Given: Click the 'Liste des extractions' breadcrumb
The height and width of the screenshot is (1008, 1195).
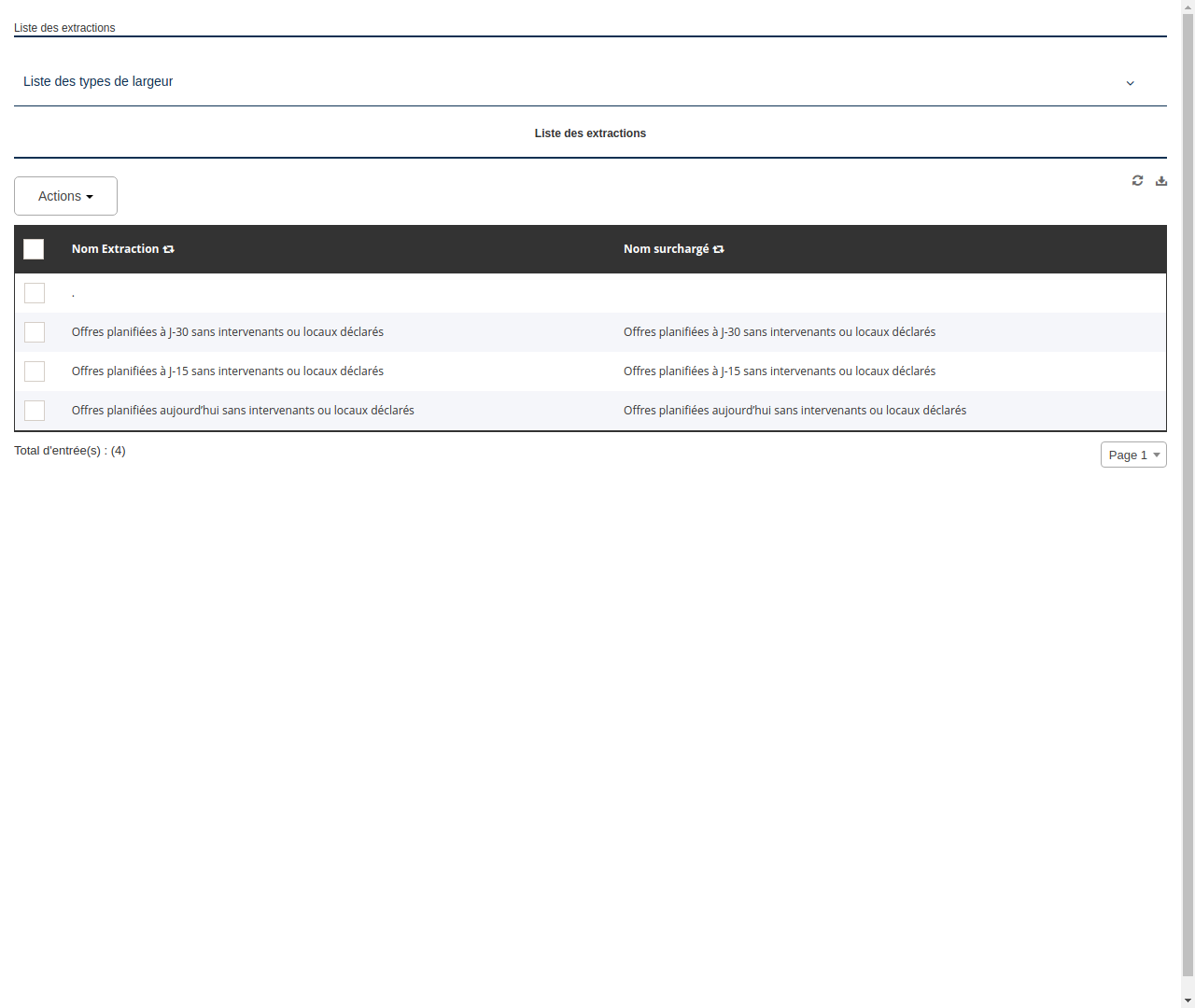Looking at the screenshot, I should (64, 28).
